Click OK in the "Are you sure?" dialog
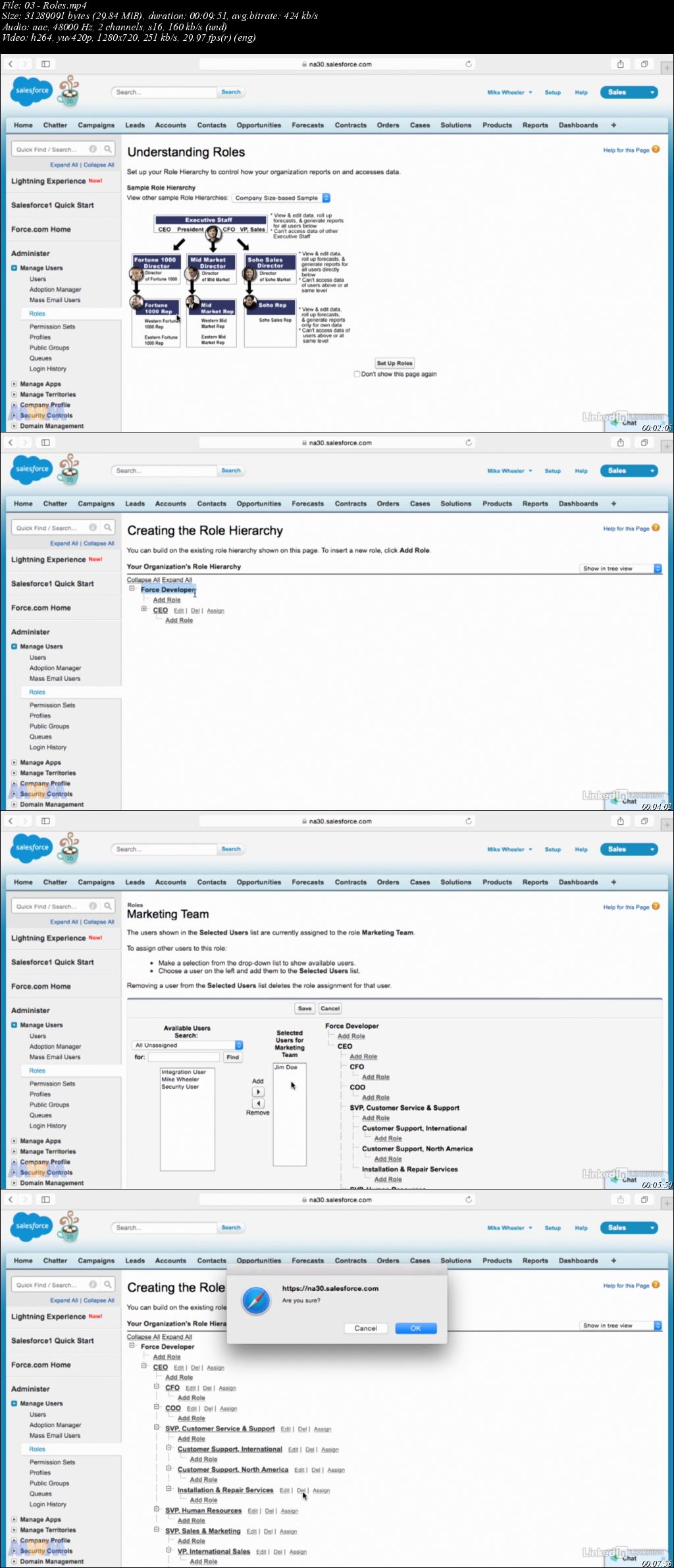The width and height of the screenshot is (674, 1568). click(416, 1328)
